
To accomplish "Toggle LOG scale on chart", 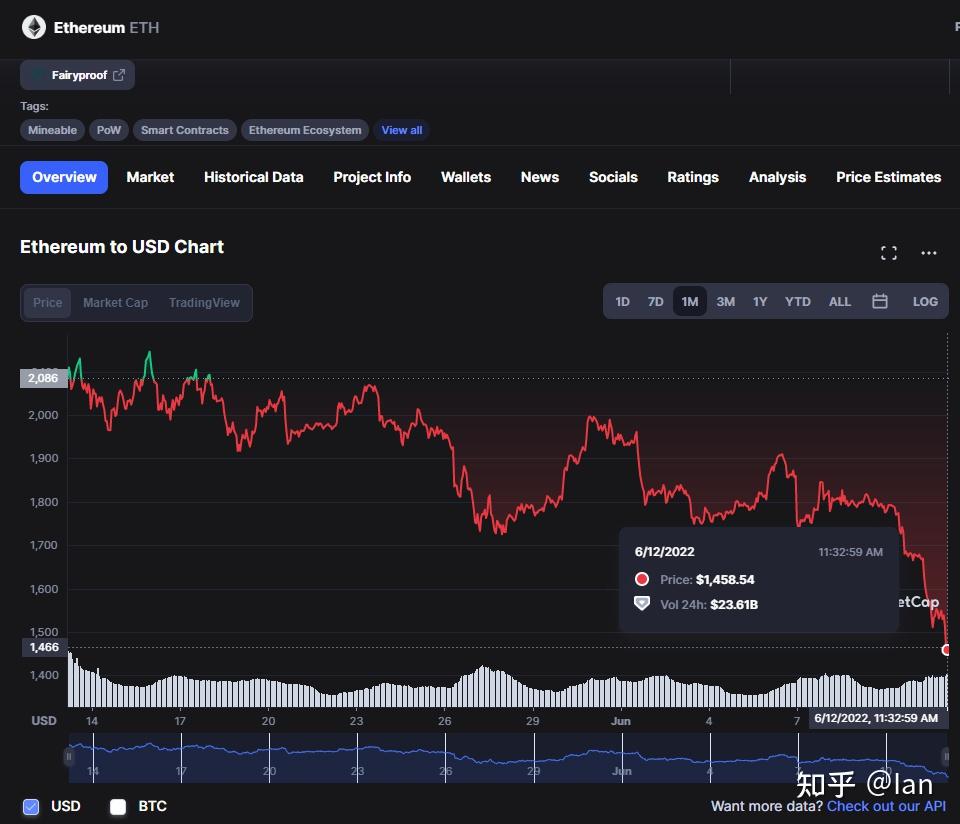I will pyautogui.click(x=924, y=302).
